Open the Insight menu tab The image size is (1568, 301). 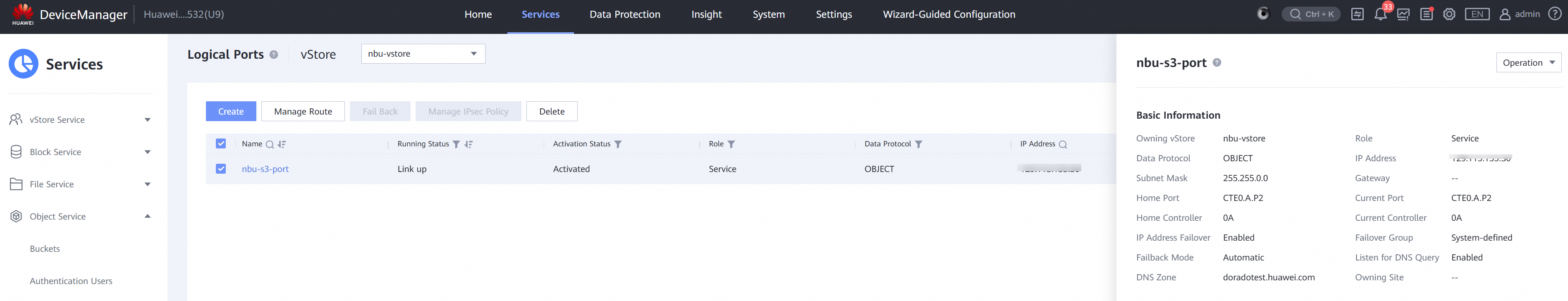click(x=706, y=14)
